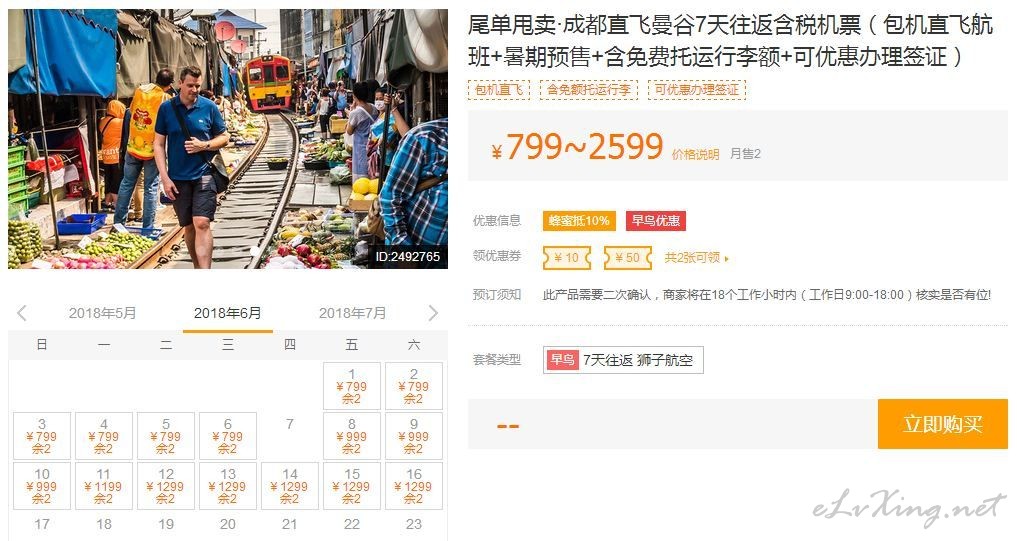Switch calendar to 2018年7月 tab
The image size is (1017, 541).
pos(352,313)
